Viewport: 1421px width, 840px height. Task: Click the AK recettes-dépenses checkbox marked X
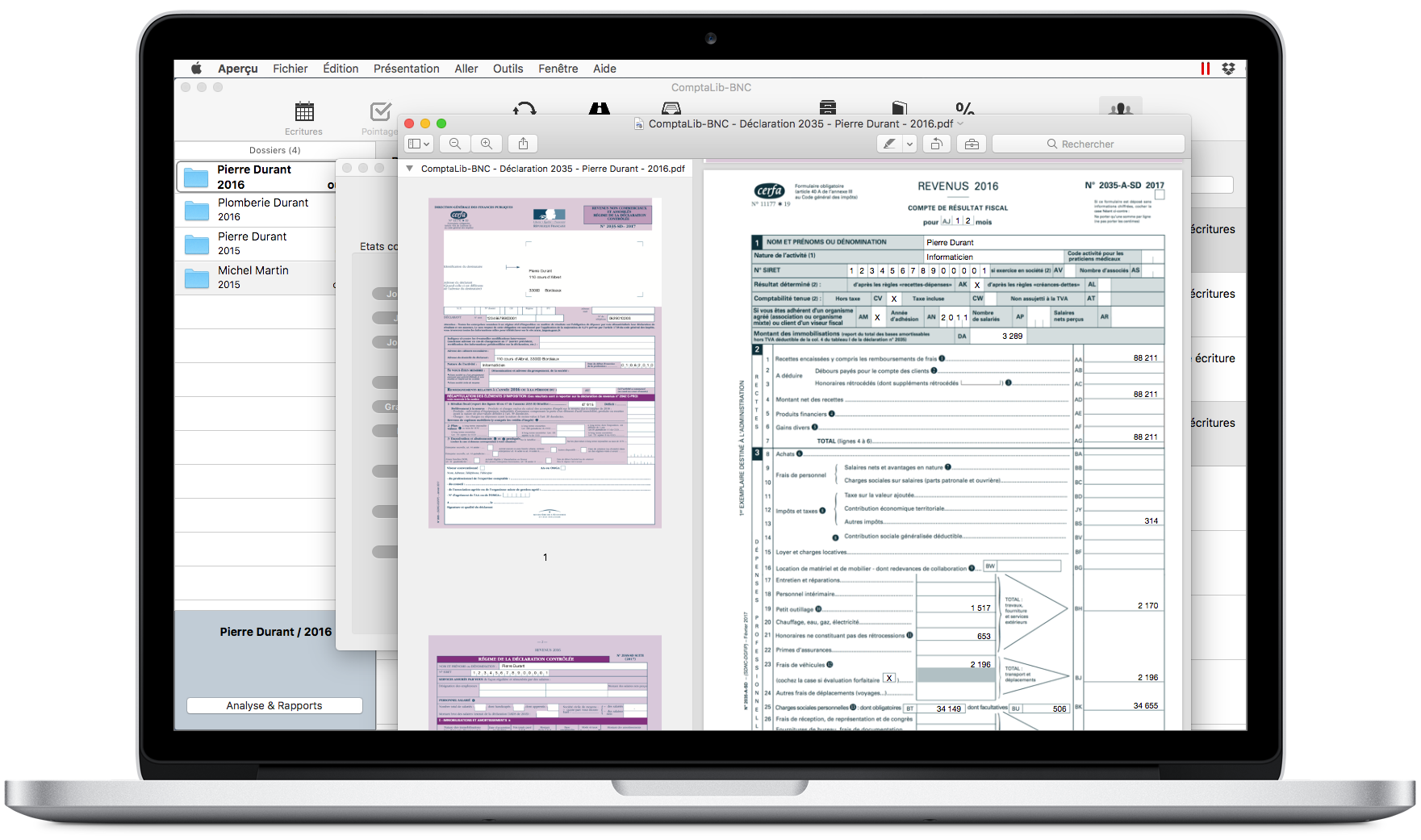977,285
